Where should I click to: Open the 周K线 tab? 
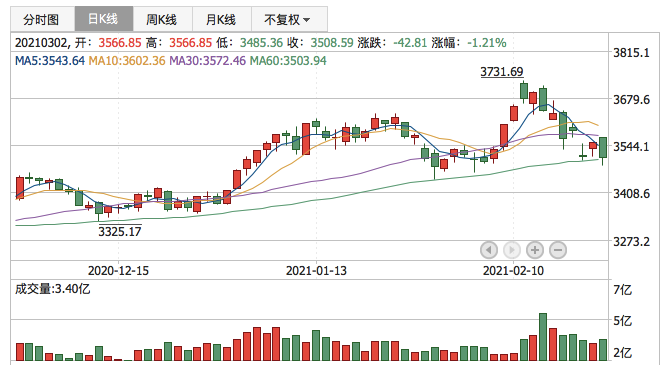click(162, 19)
